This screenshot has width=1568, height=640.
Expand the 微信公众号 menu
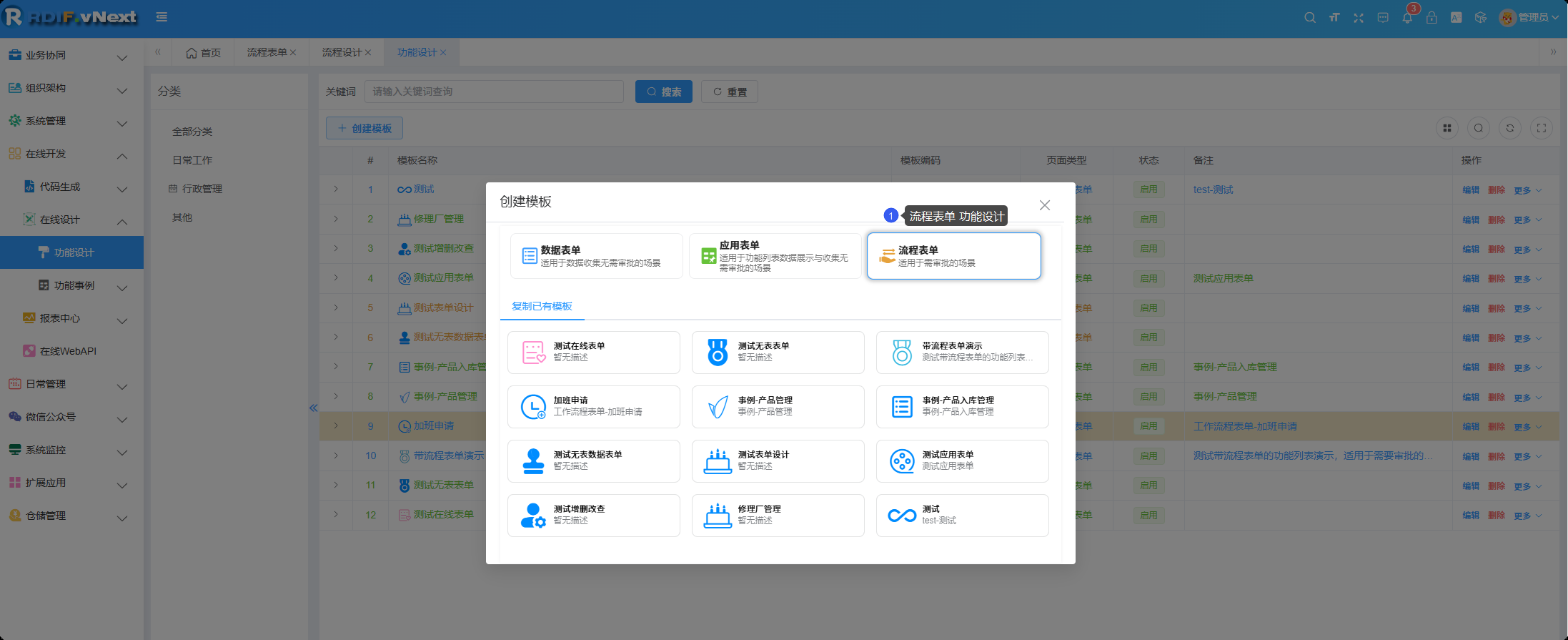tap(71, 417)
